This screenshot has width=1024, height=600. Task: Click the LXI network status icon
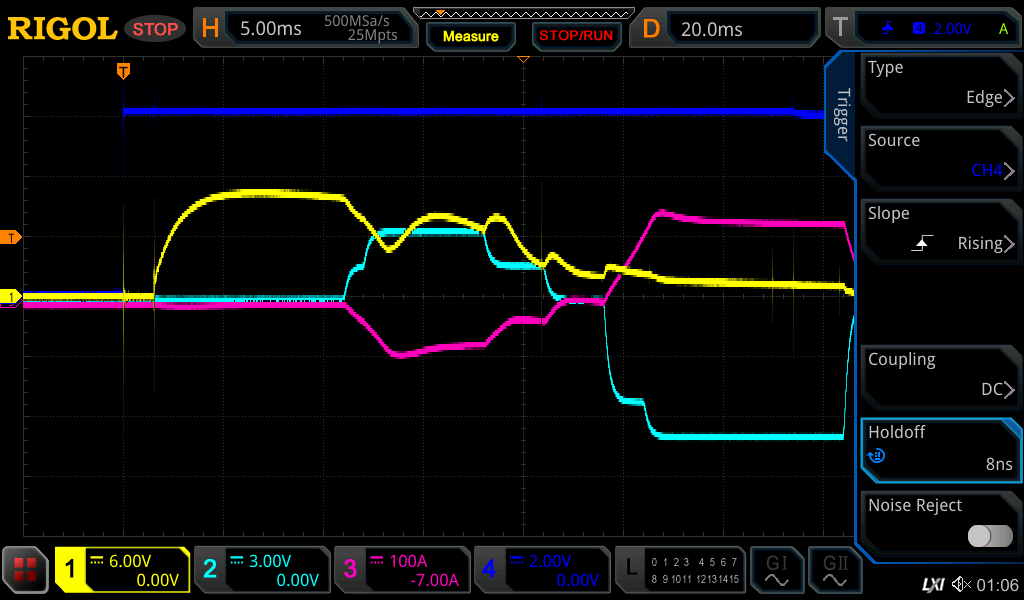pos(932,584)
